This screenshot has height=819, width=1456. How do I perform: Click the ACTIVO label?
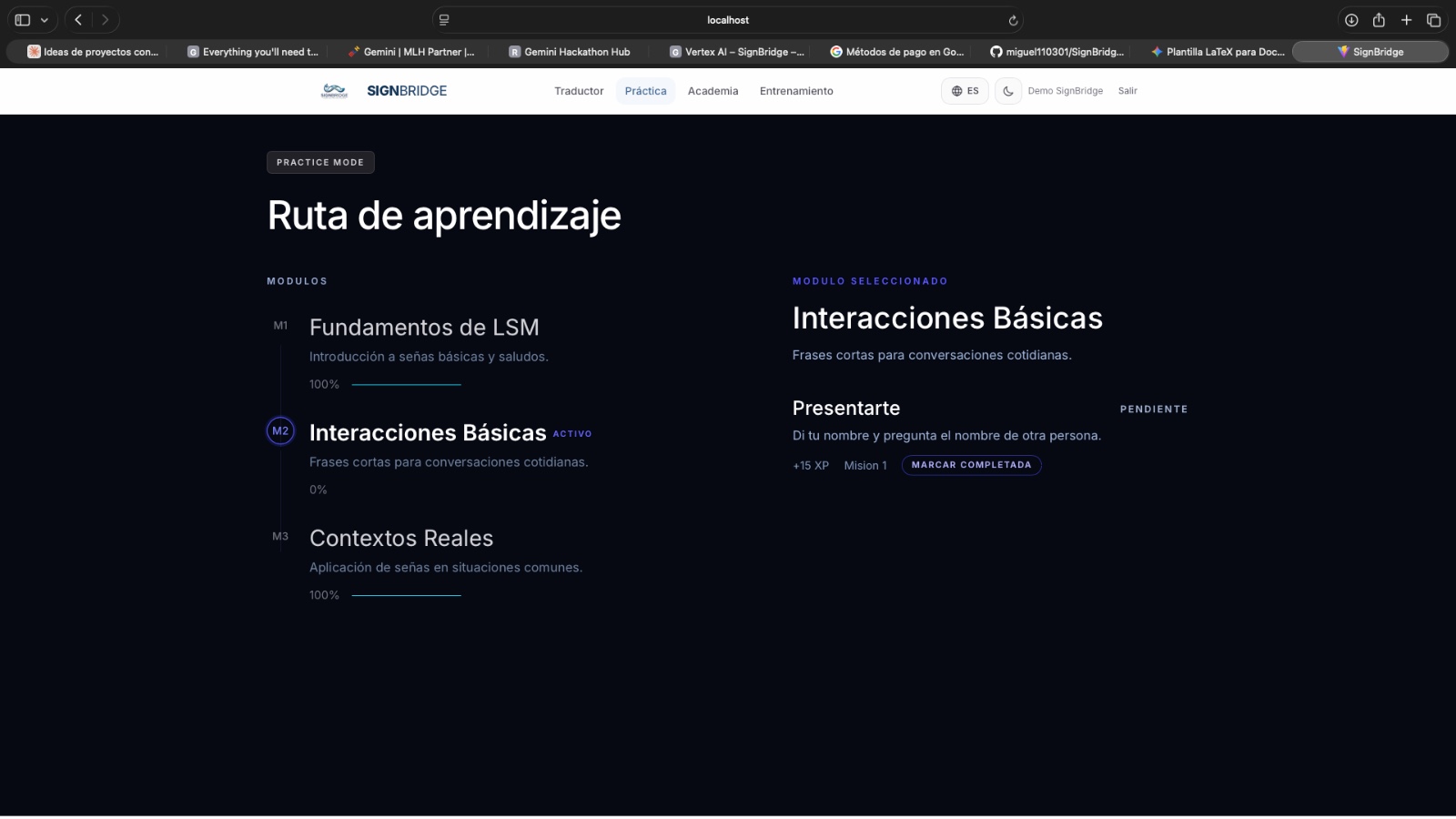(x=572, y=434)
